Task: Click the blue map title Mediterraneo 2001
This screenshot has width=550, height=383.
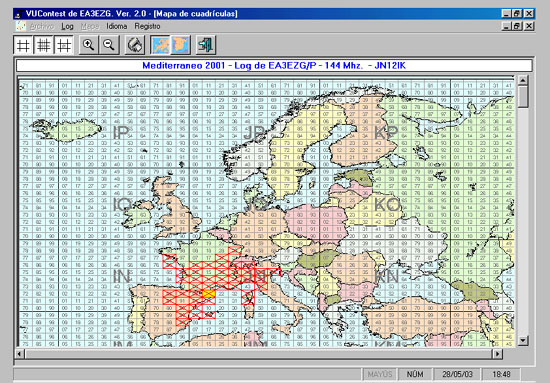Action: [x=184, y=66]
